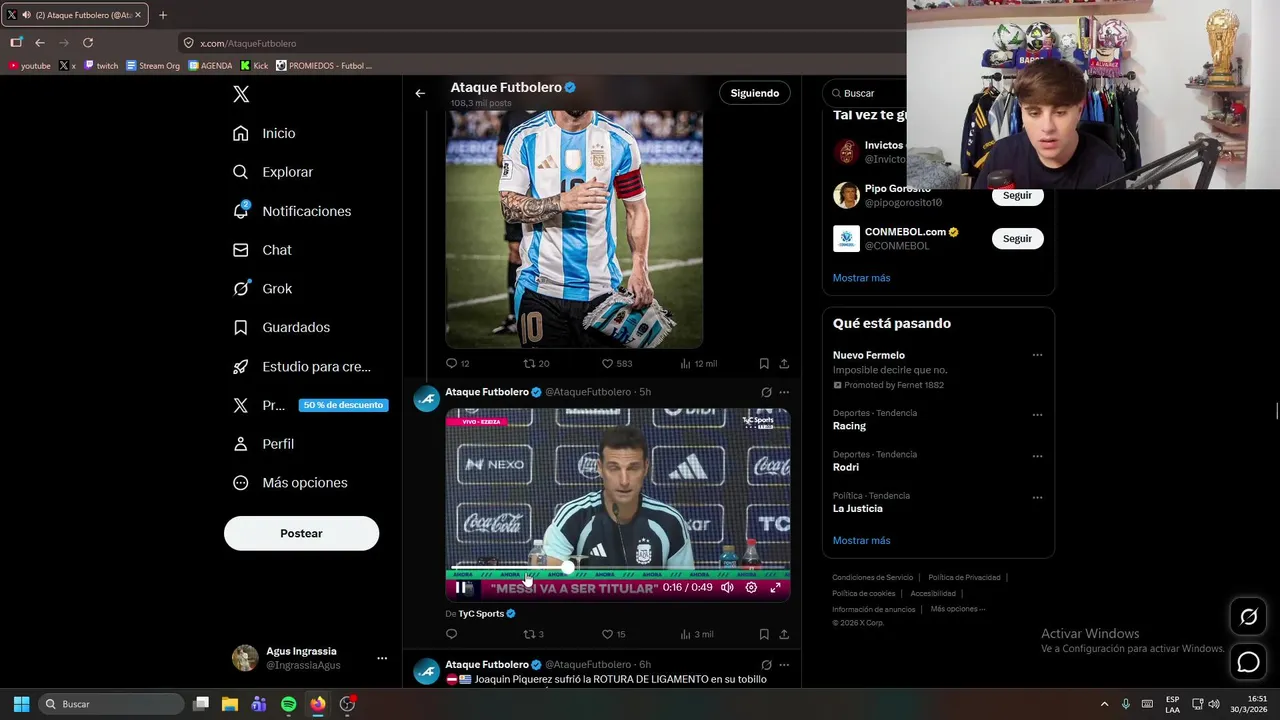Click the Postear button
The height and width of the screenshot is (720, 1280).
click(x=301, y=533)
